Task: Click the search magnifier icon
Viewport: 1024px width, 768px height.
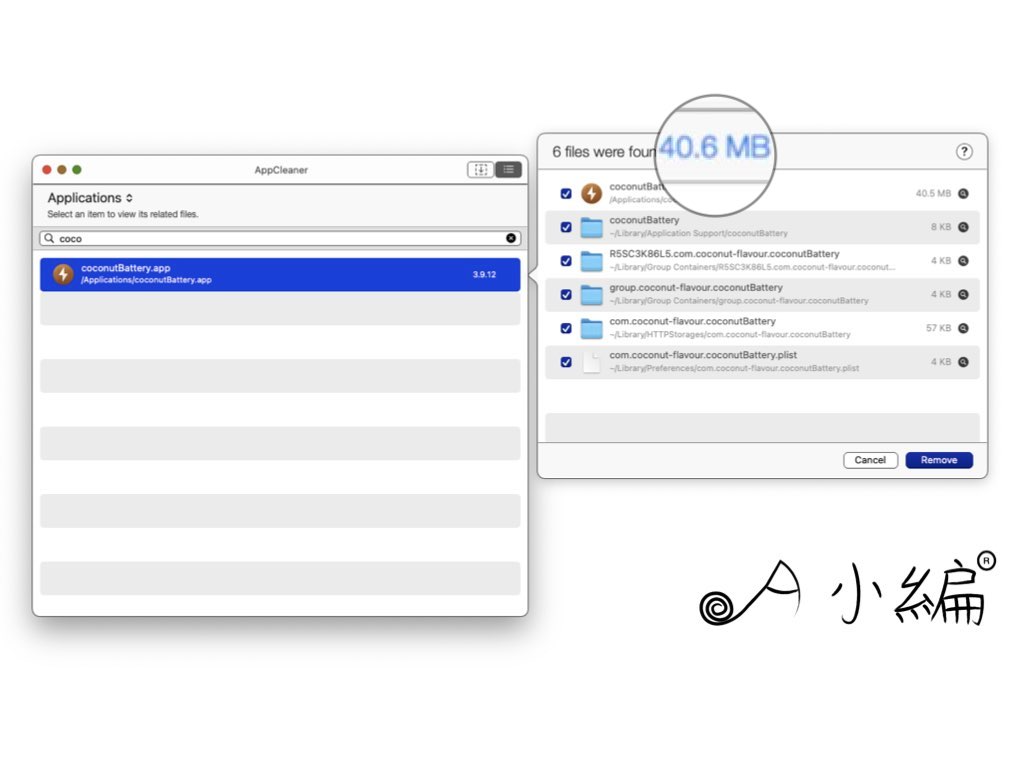Action: click(49, 238)
